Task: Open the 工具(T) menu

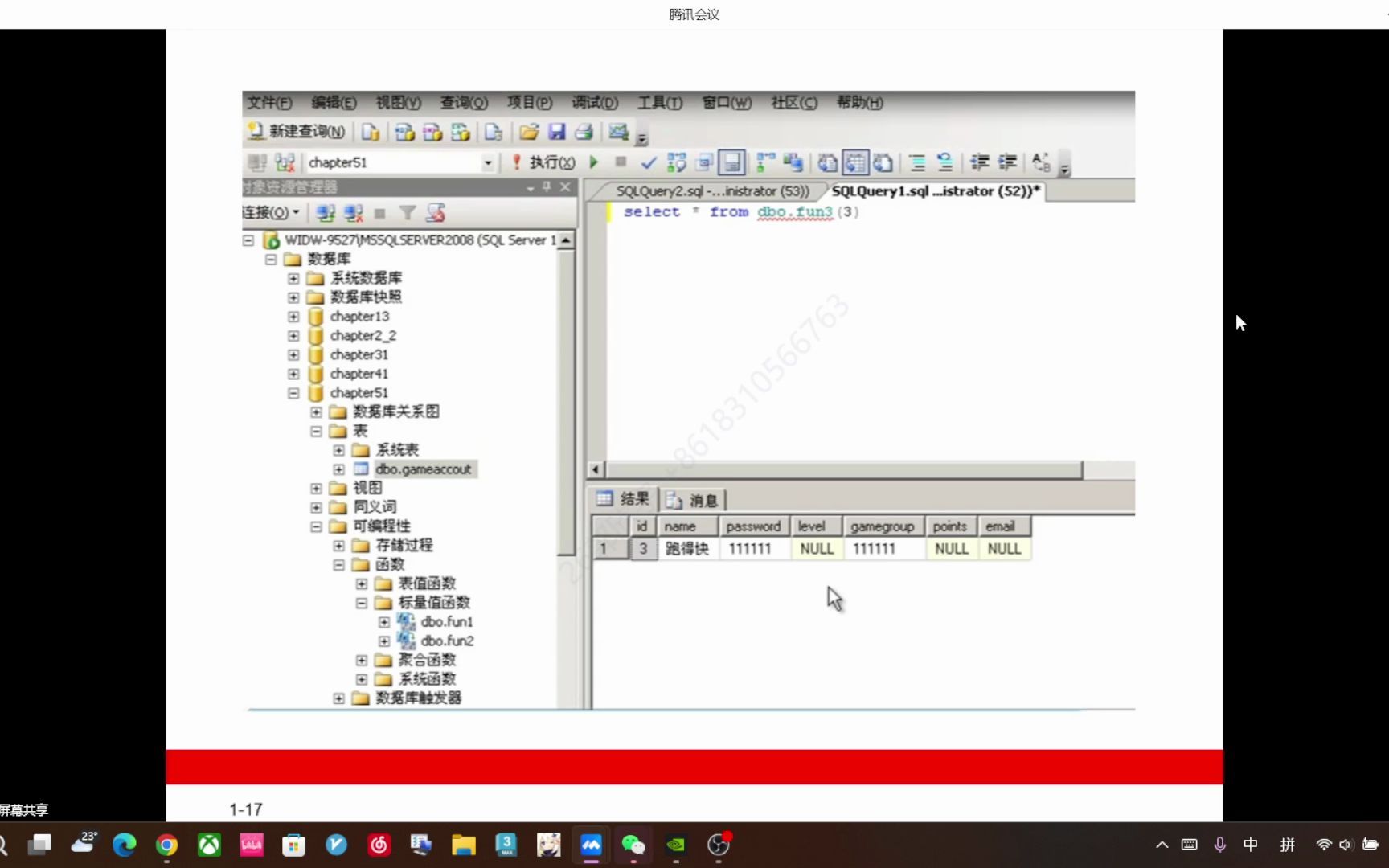Action: pos(660,103)
